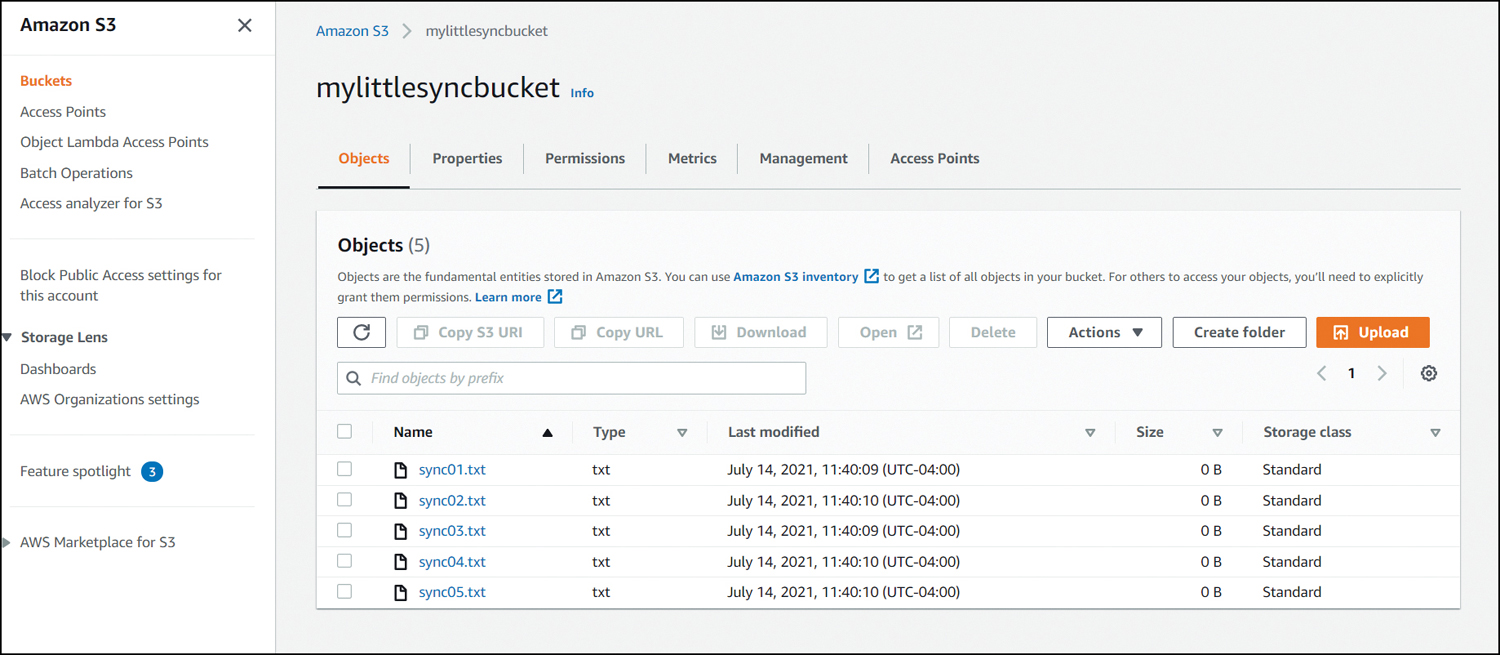The image size is (1500, 655).
Task: Go to next page arrow
Action: [1382, 373]
